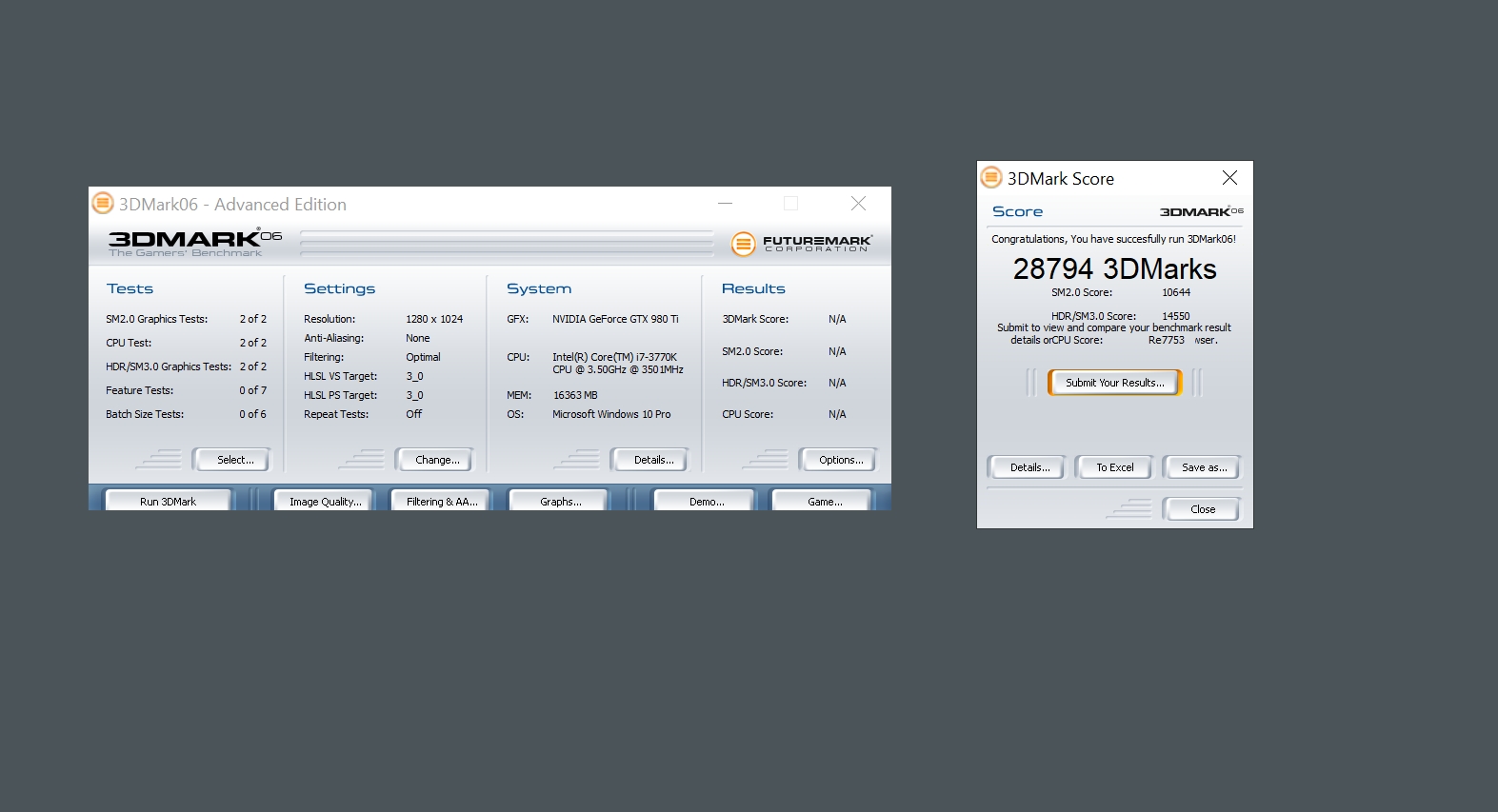Click the Intel Core i7-3770K CPU text
The height and width of the screenshot is (812, 1498).
(618, 363)
